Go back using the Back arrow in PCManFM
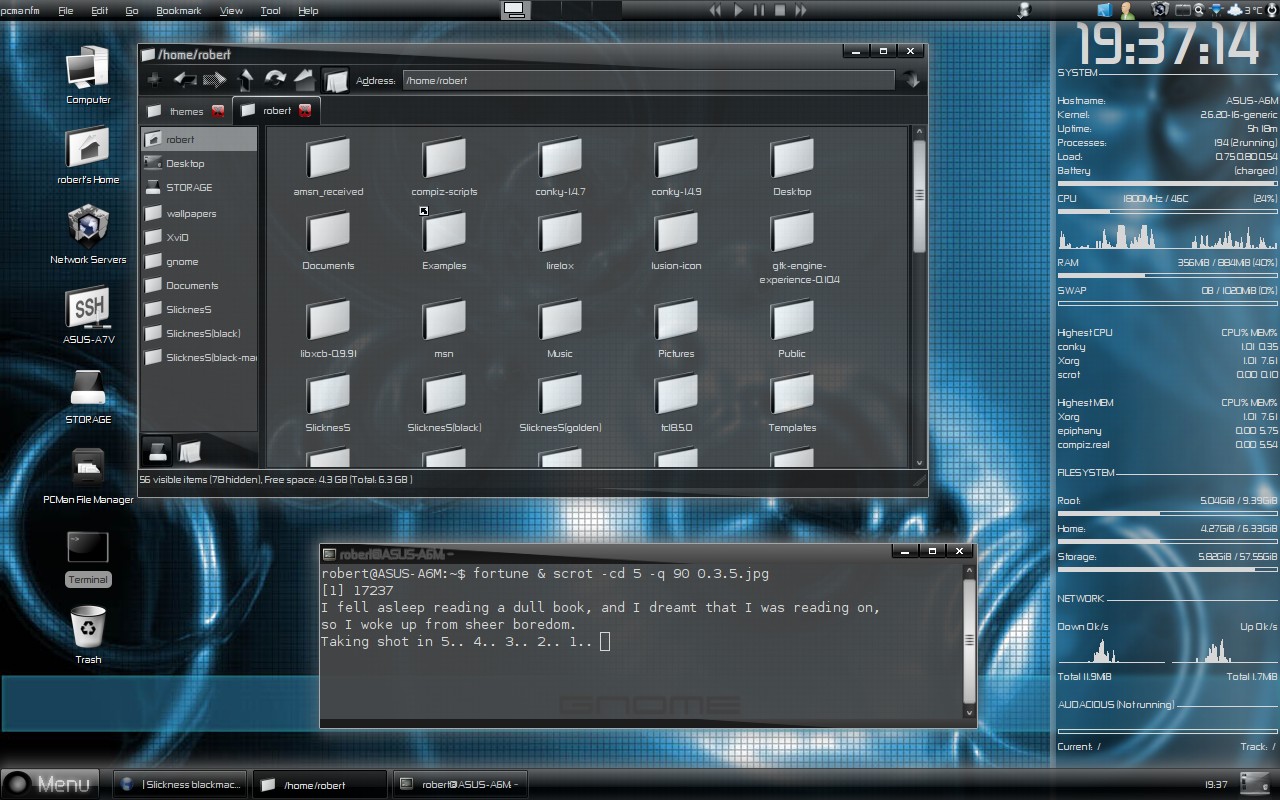 pos(184,80)
